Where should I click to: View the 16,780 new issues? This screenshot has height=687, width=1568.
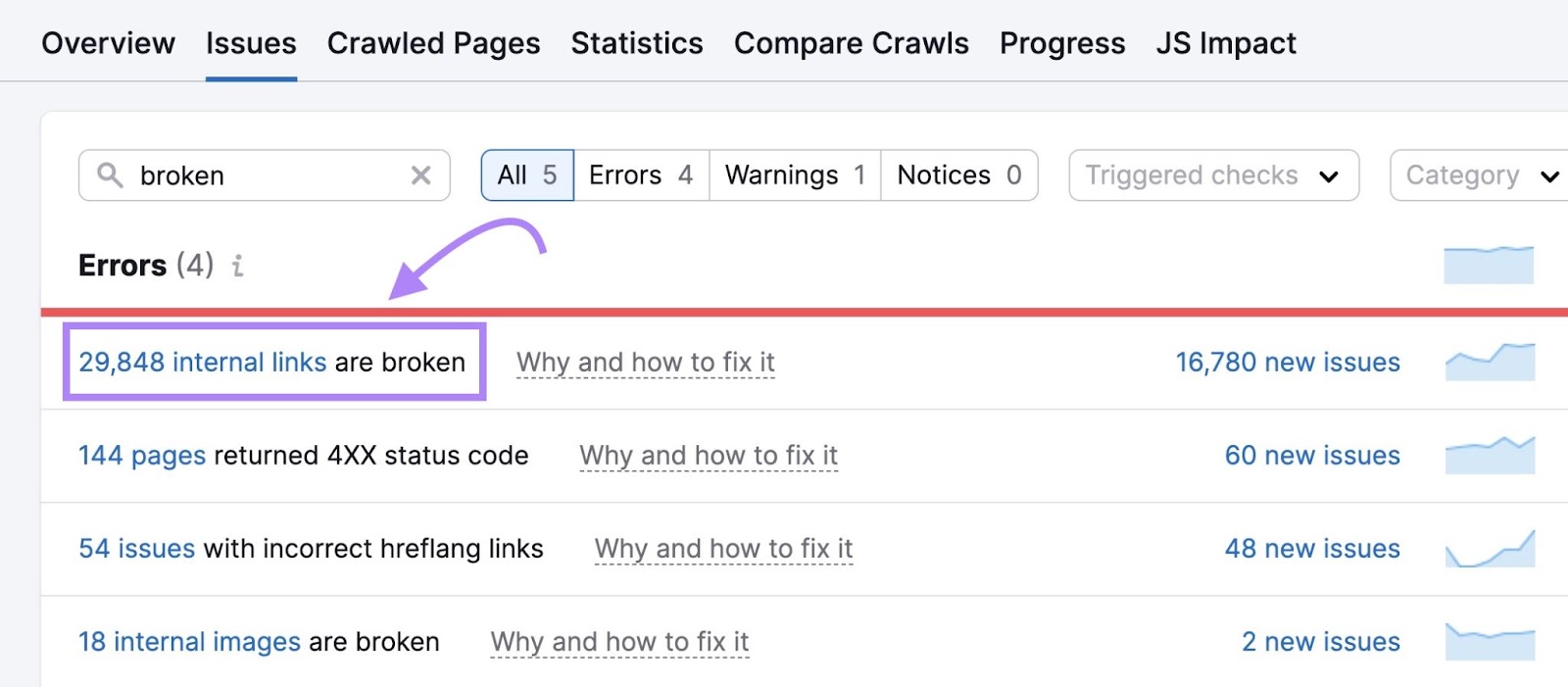(x=1287, y=362)
